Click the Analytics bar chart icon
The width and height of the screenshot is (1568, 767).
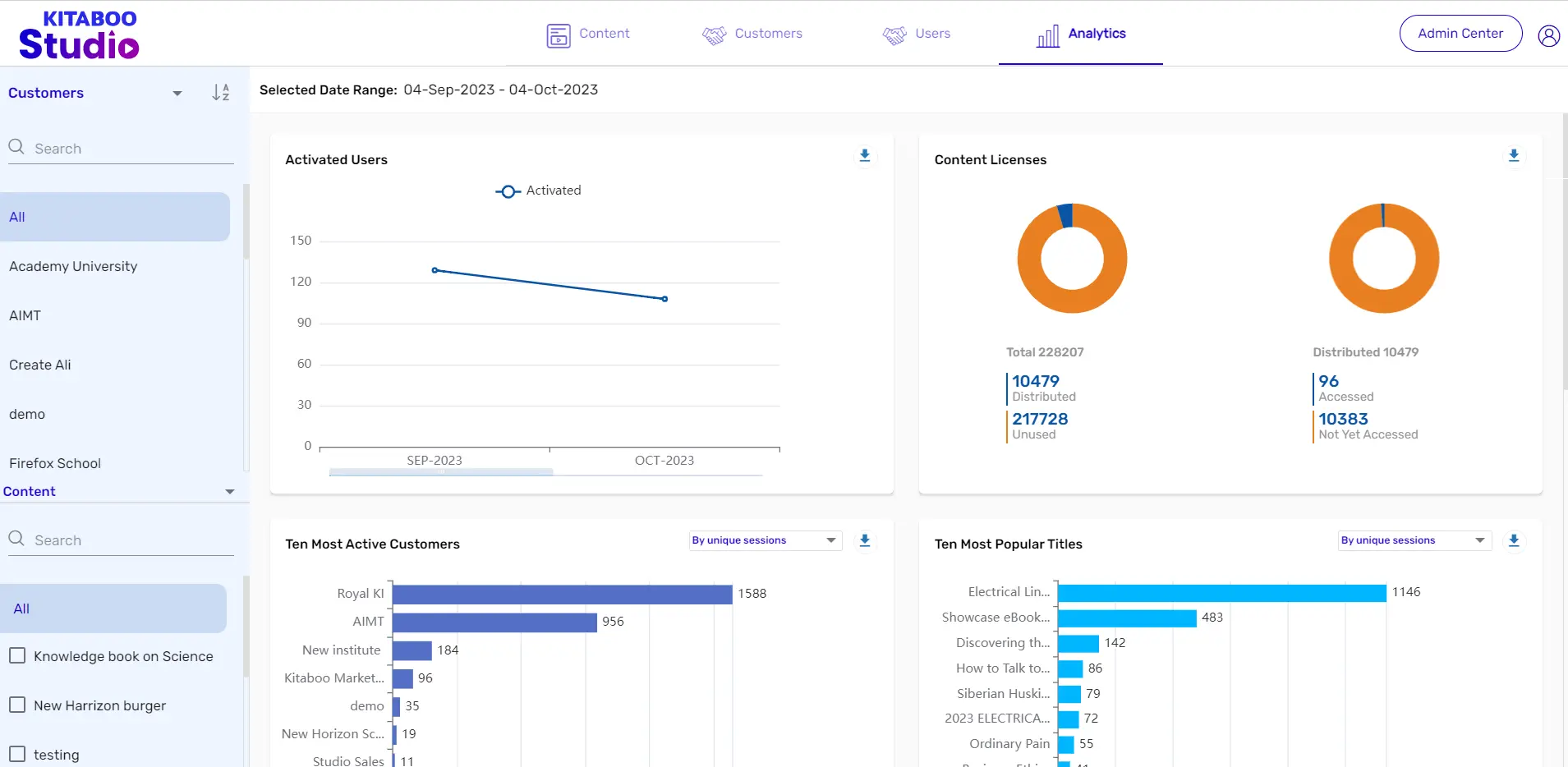[1048, 35]
